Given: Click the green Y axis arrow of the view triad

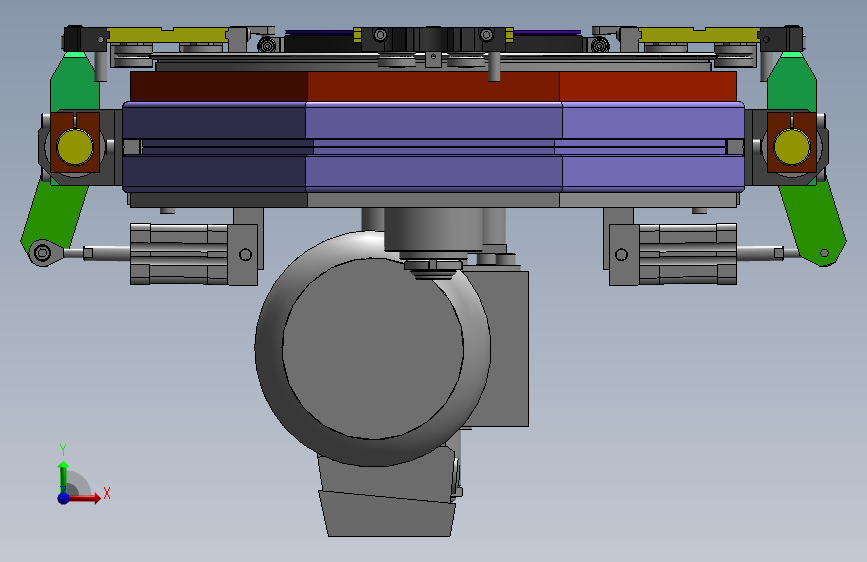Looking at the screenshot, I should tap(64, 476).
